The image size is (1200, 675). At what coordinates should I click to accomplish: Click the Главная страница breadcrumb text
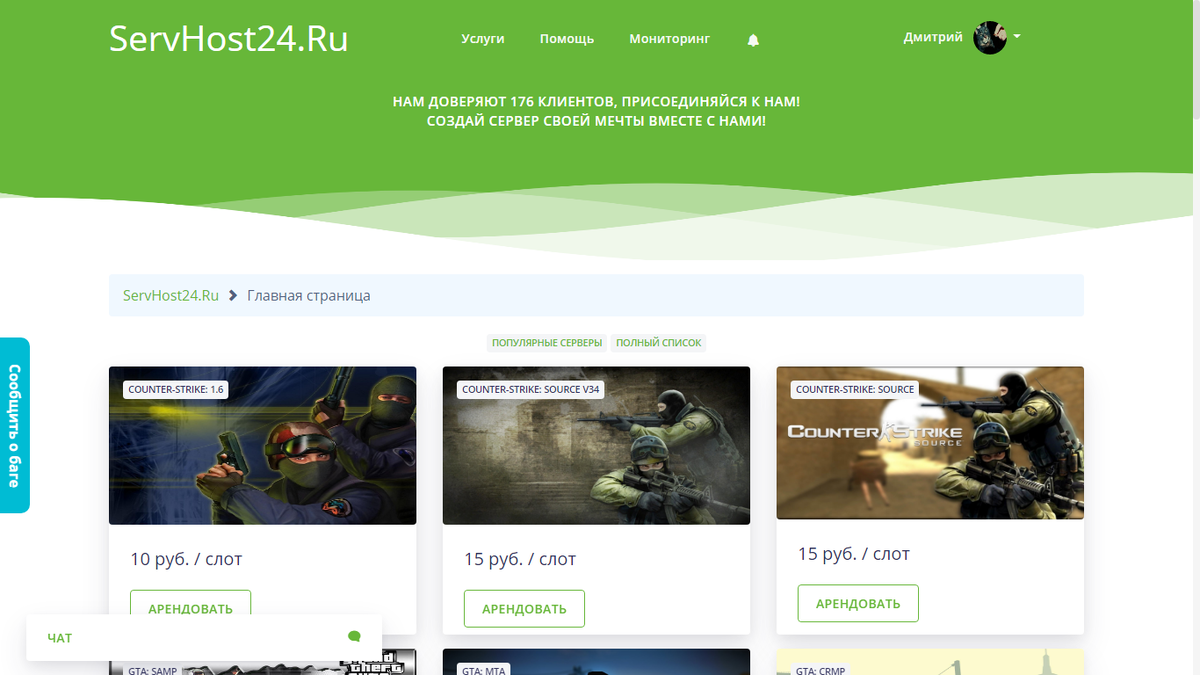point(309,296)
